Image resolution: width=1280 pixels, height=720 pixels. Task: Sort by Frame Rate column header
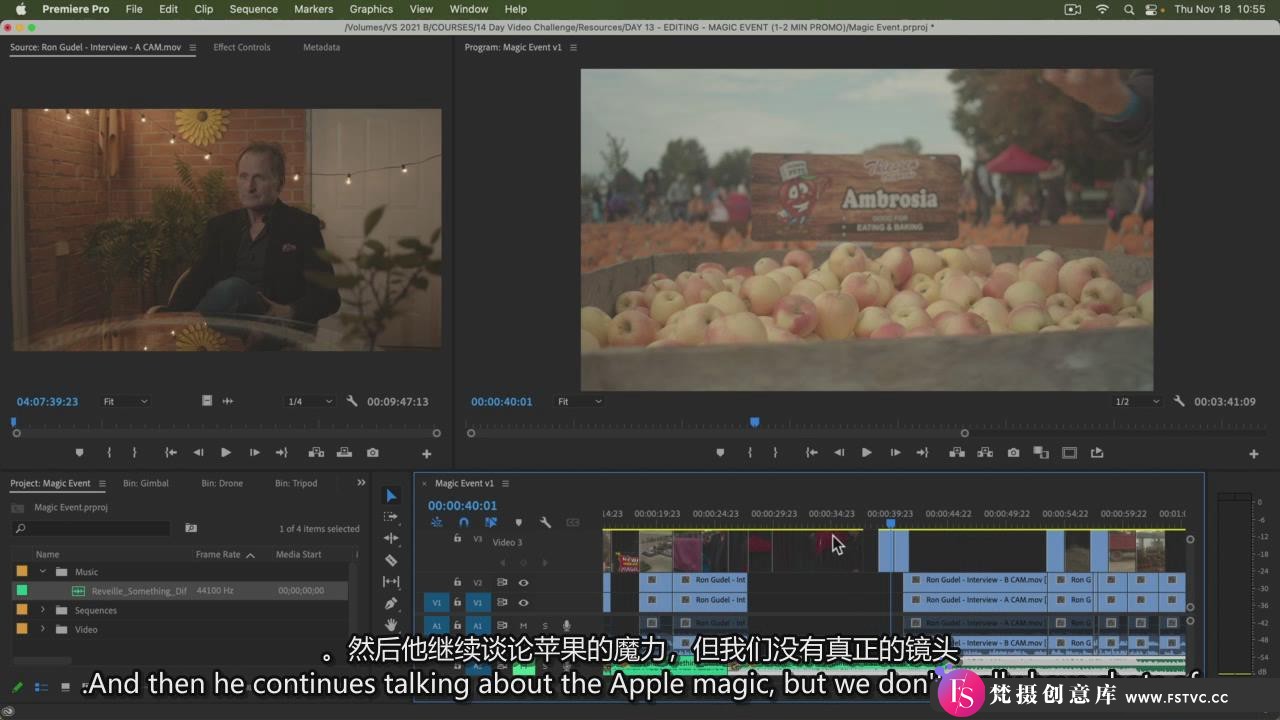pyautogui.click(x=219, y=554)
